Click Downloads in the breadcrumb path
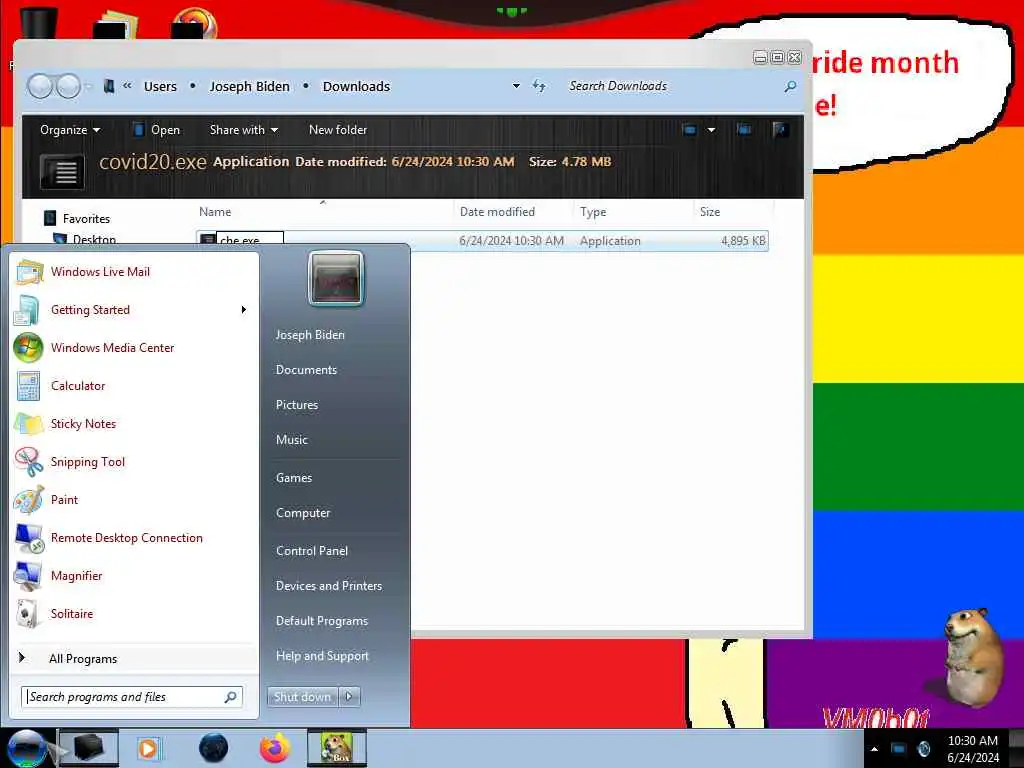1024x768 pixels. tap(356, 86)
